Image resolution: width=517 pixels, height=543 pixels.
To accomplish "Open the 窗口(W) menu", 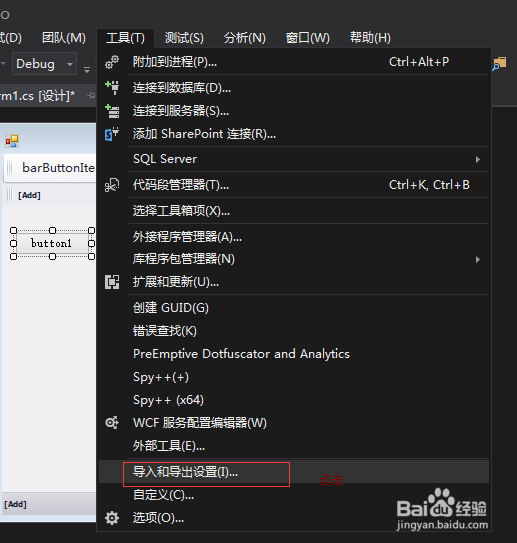I will (307, 38).
